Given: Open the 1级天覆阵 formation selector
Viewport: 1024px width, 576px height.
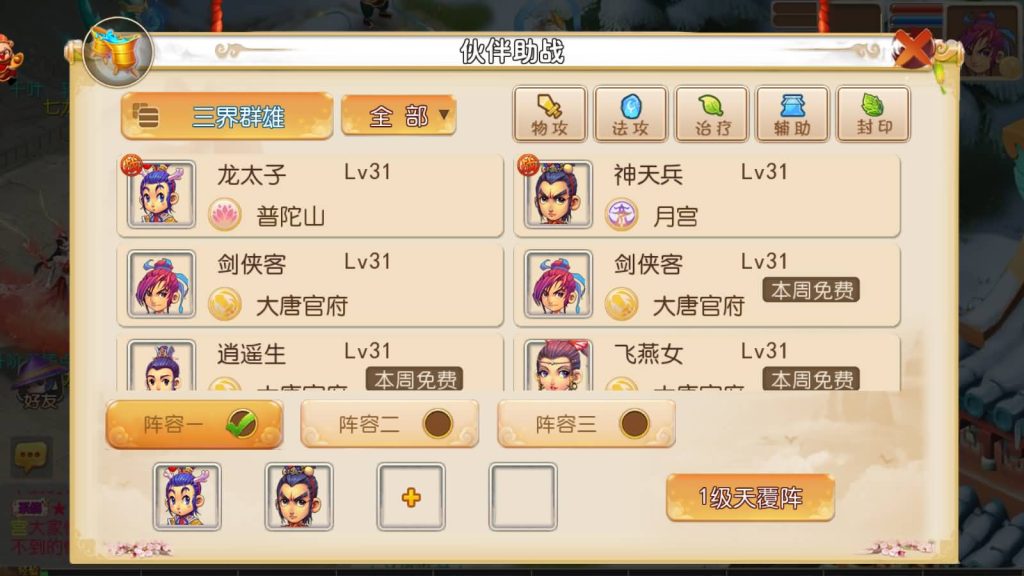Looking at the screenshot, I should tap(750, 498).
